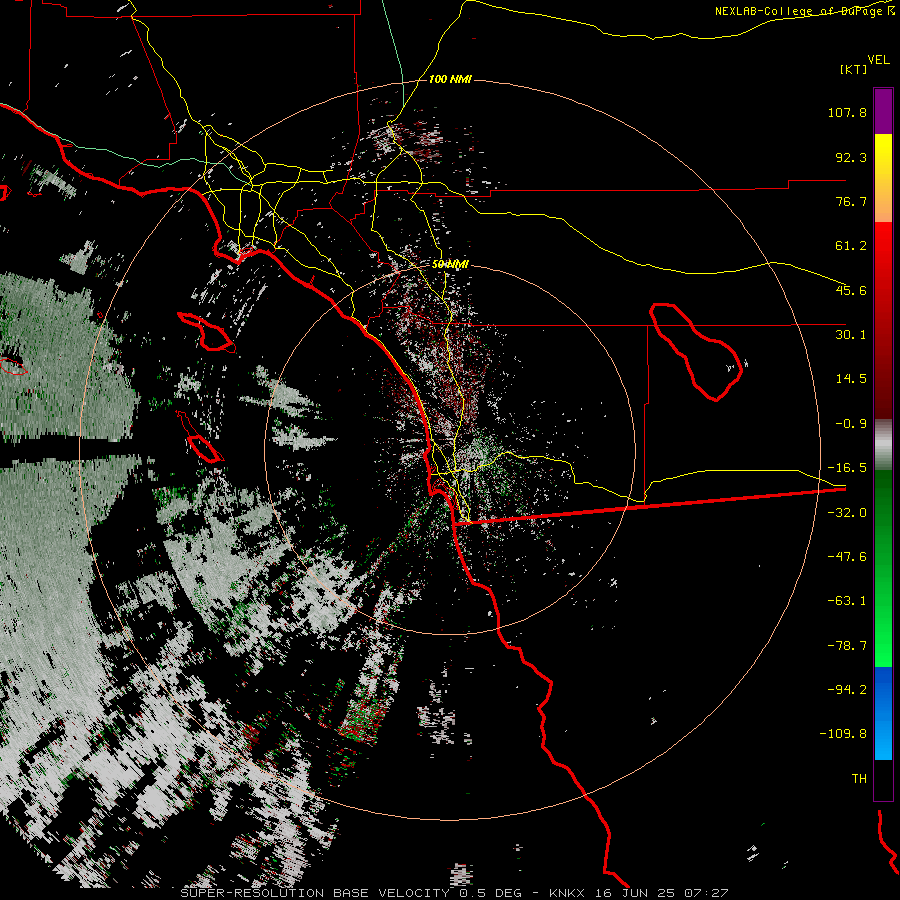Image resolution: width=900 pixels, height=900 pixels.
Task: Click the "50 NMI" range ring label
Action: pyautogui.click(x=450, y=264)
